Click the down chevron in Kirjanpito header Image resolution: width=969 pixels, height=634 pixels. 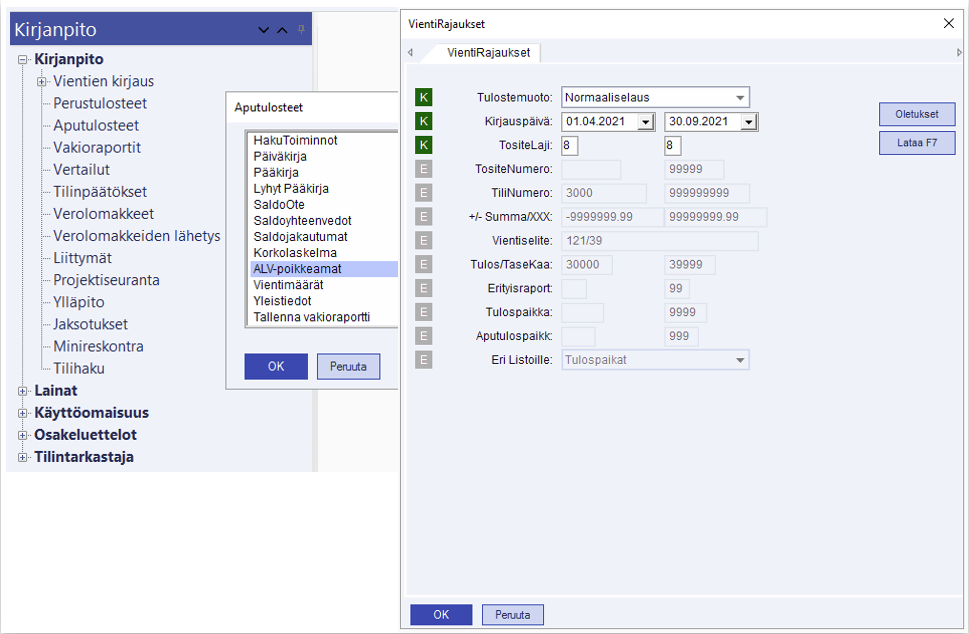264,30
